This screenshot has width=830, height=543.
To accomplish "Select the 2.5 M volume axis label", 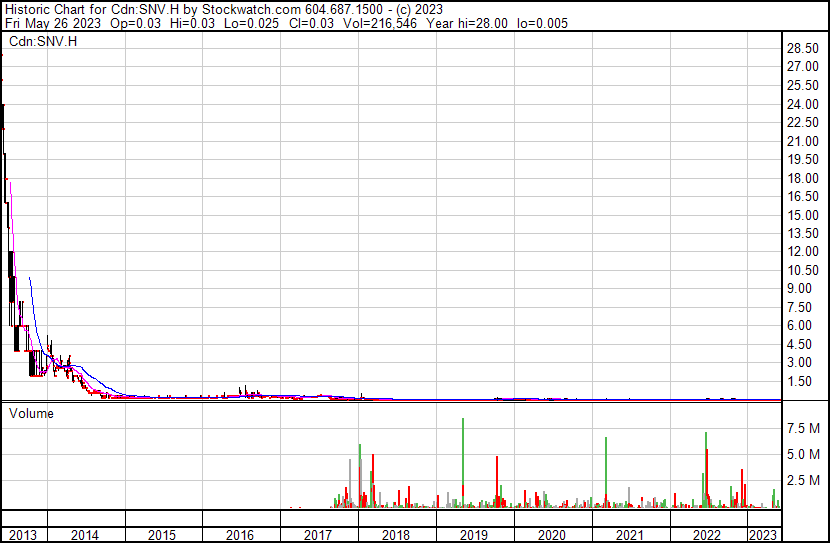I will tap(803, 481).
